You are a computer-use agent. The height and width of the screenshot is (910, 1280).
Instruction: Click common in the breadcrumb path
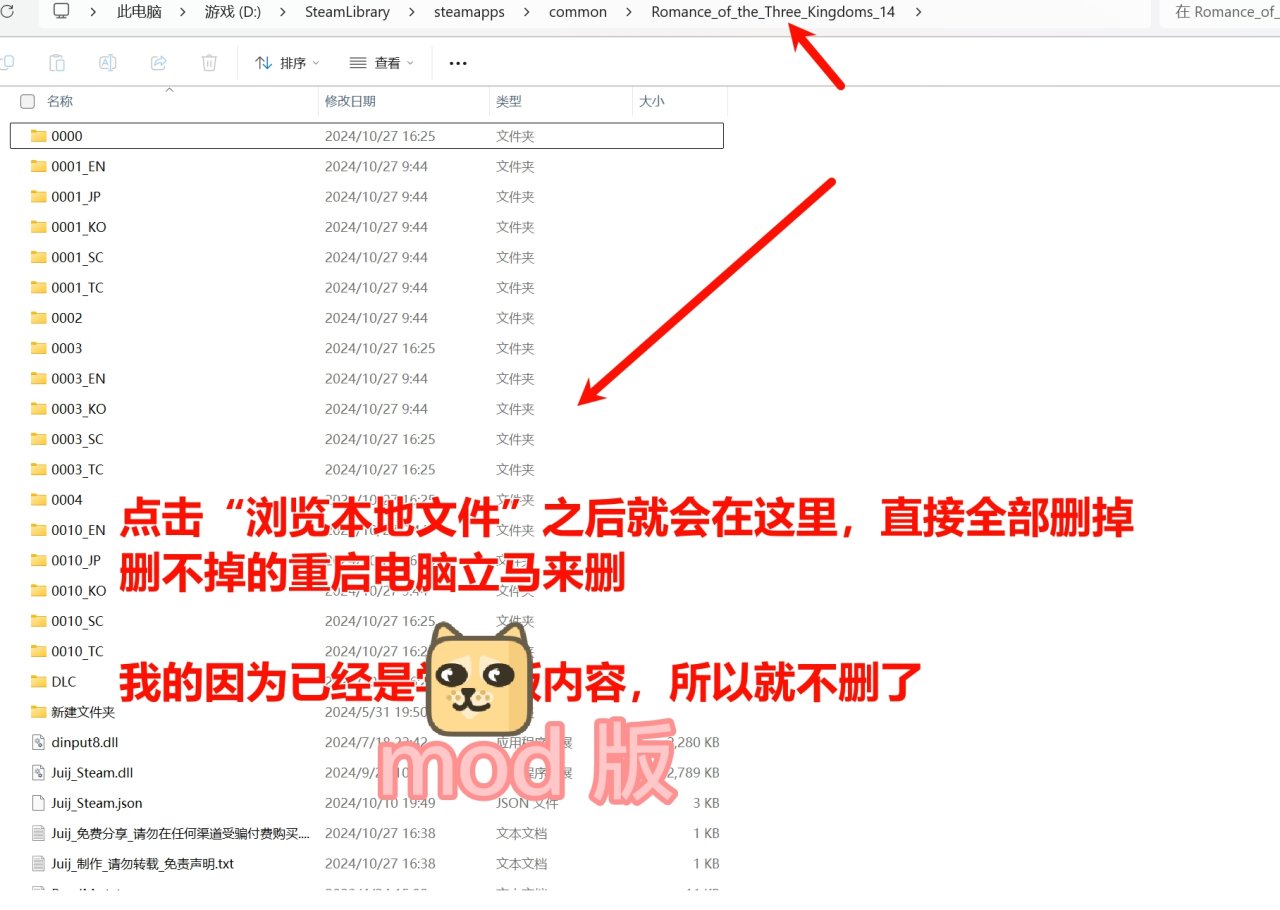click(578, 12)
